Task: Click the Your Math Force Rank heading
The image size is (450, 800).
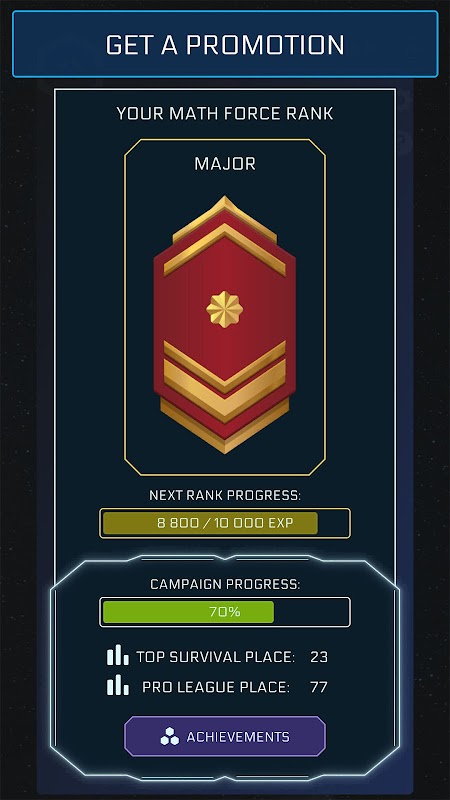Action: click(225, 113)
